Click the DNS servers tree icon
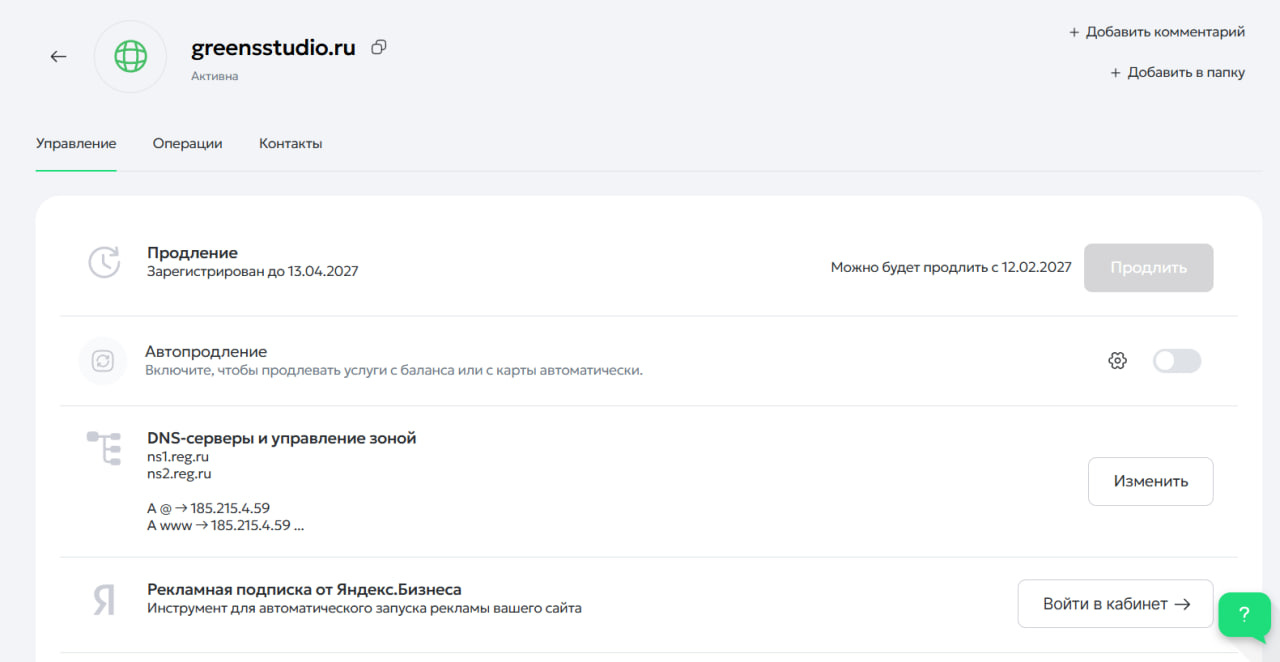The width and height of the screenshot is (1280, 662). pos(103,448)
